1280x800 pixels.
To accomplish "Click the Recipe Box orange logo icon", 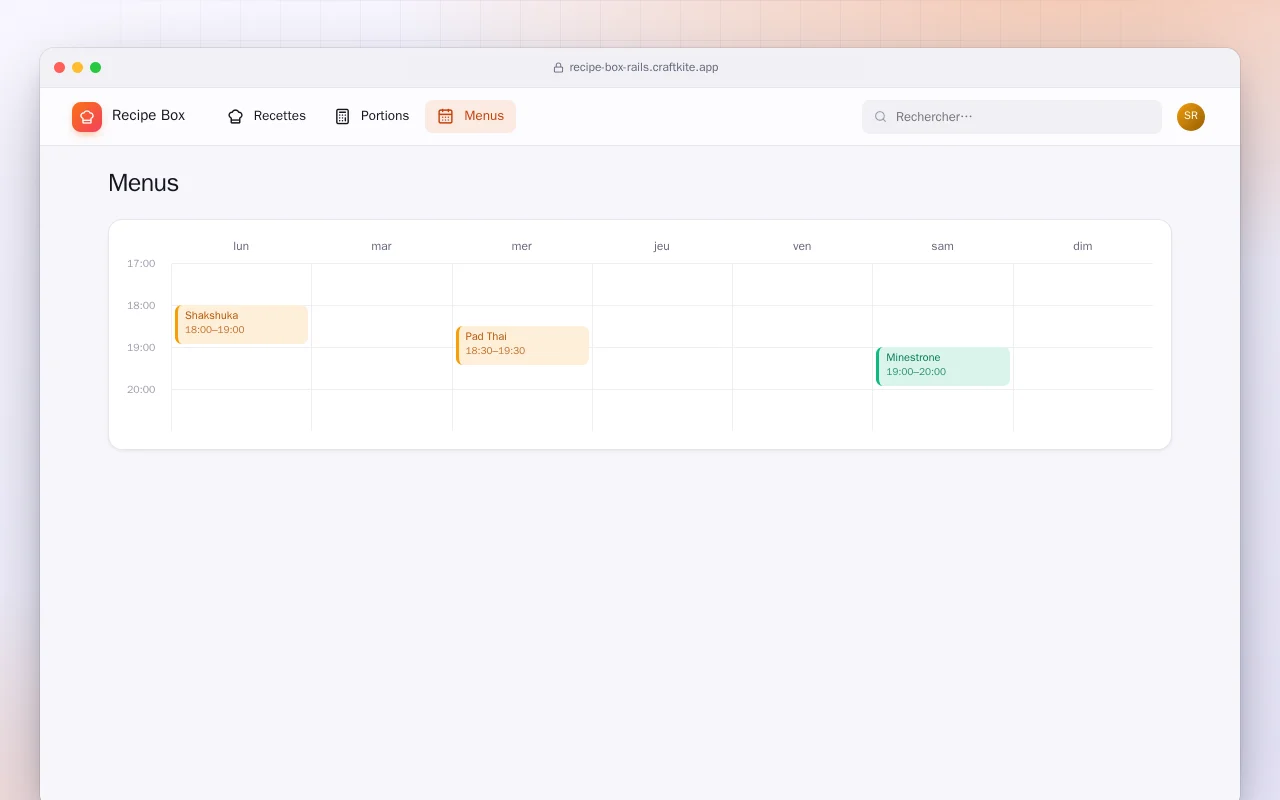I will coord(87,117).
